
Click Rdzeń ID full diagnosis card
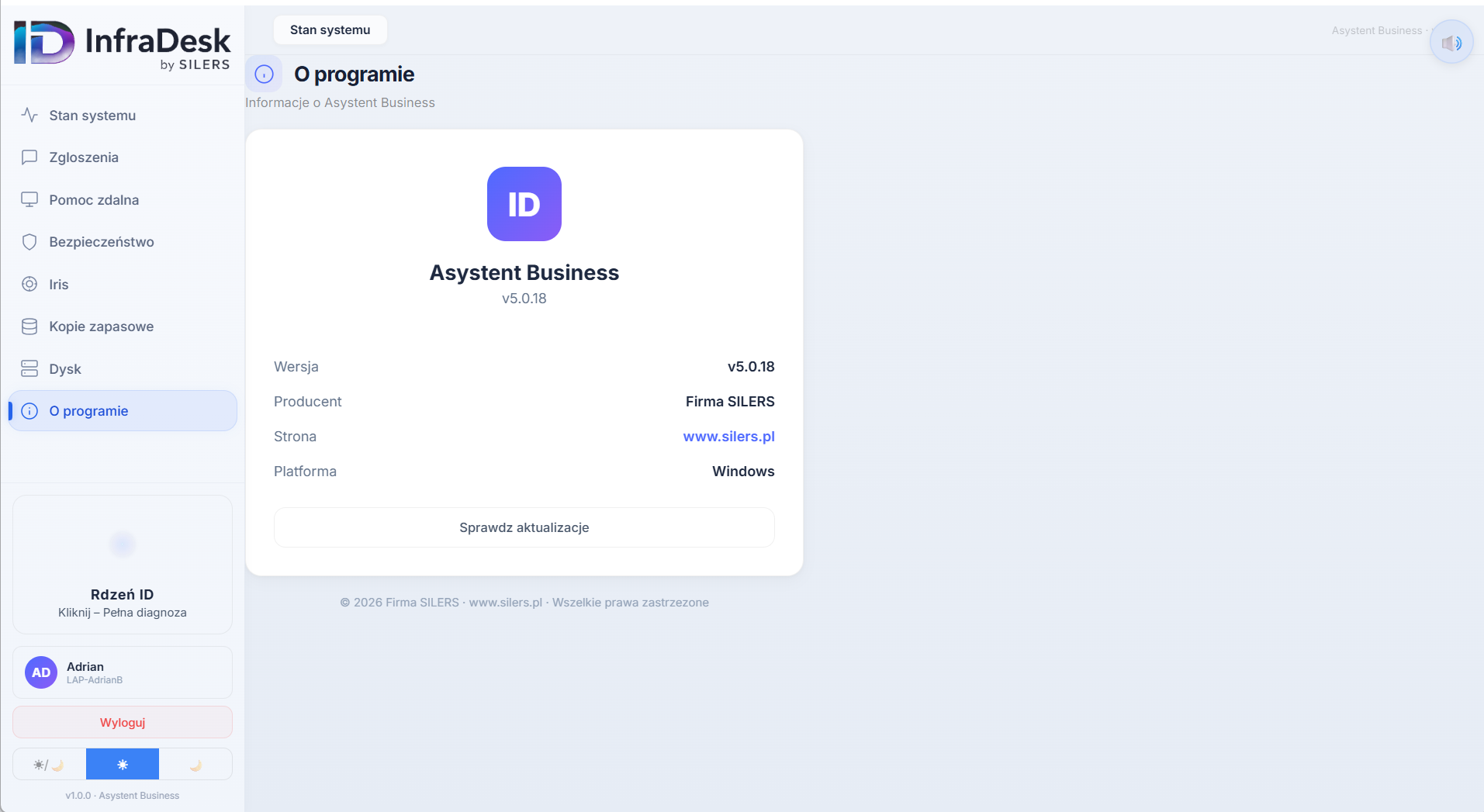[x=123, y=565]
